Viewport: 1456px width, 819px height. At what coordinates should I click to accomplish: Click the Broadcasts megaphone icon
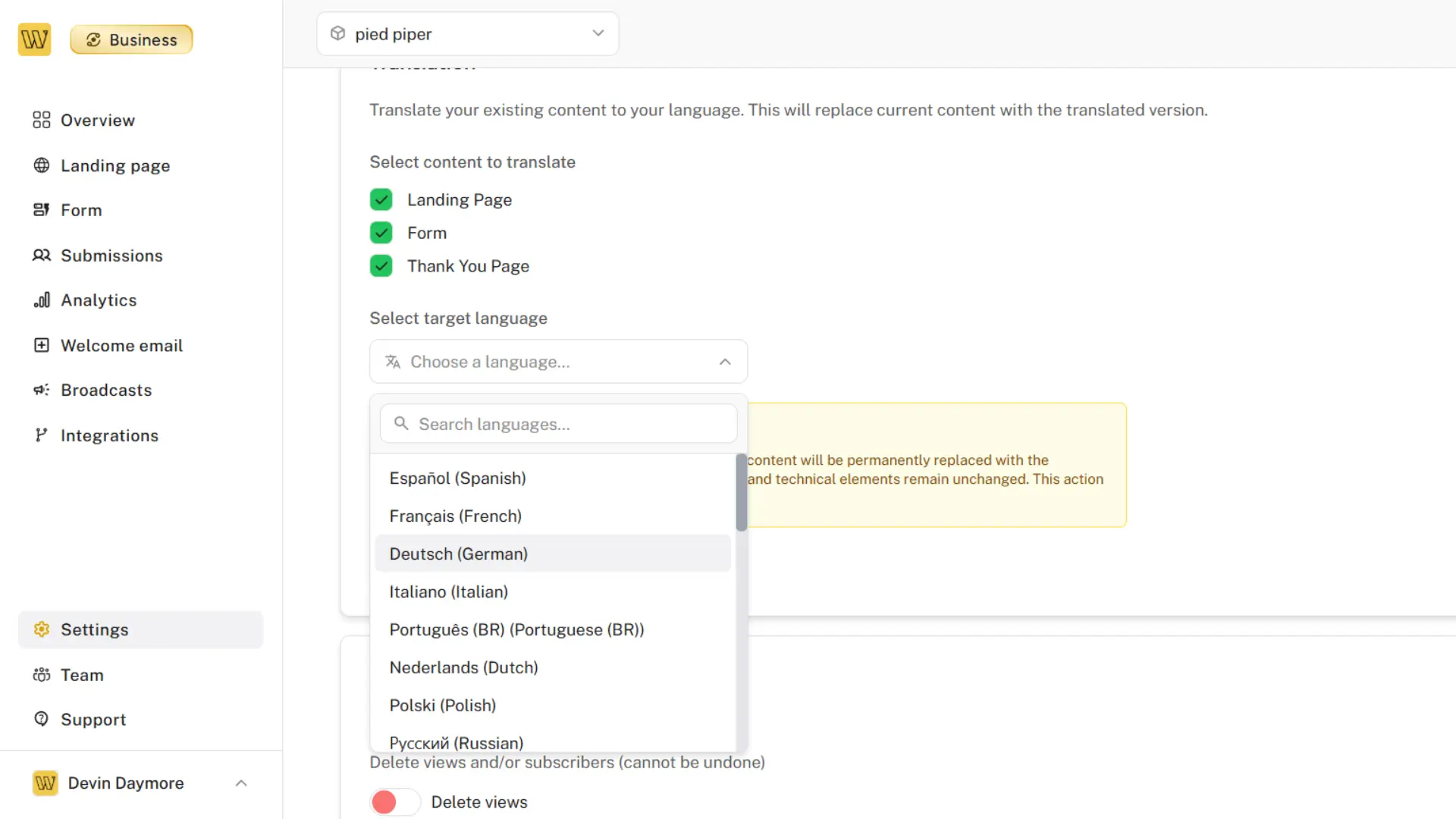pos(41,390)
